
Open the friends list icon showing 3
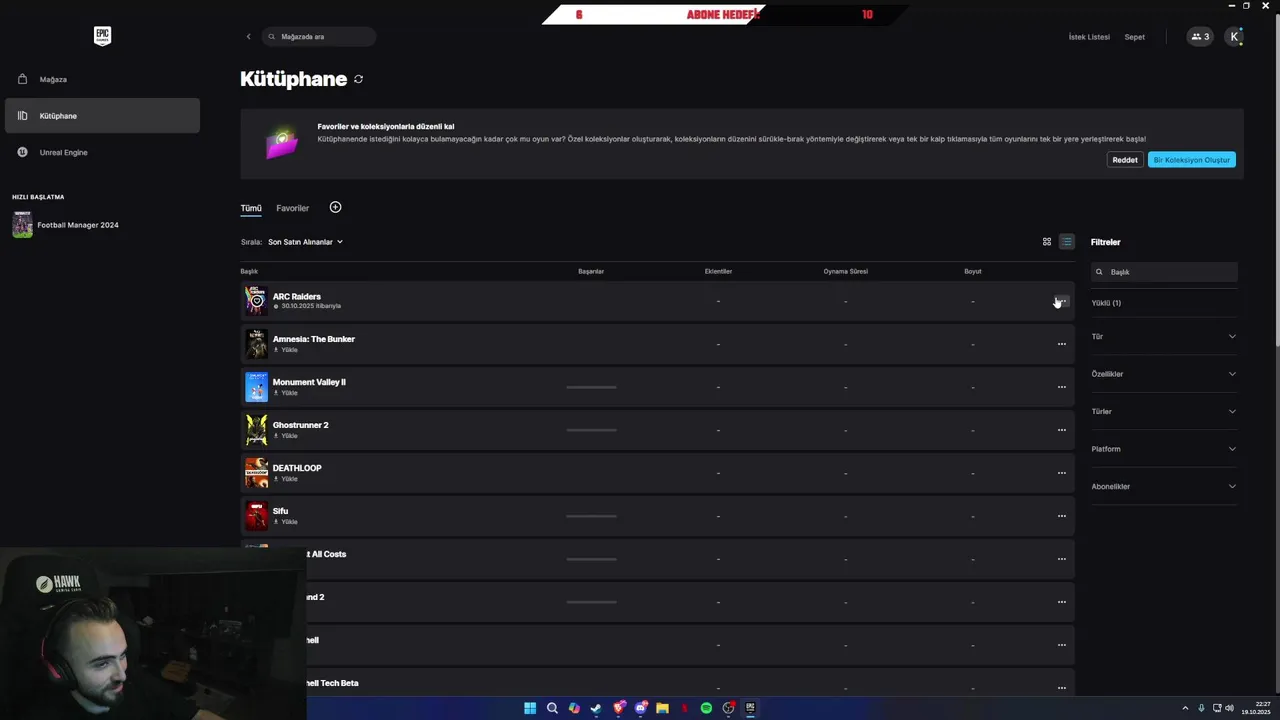(1200, 37)
